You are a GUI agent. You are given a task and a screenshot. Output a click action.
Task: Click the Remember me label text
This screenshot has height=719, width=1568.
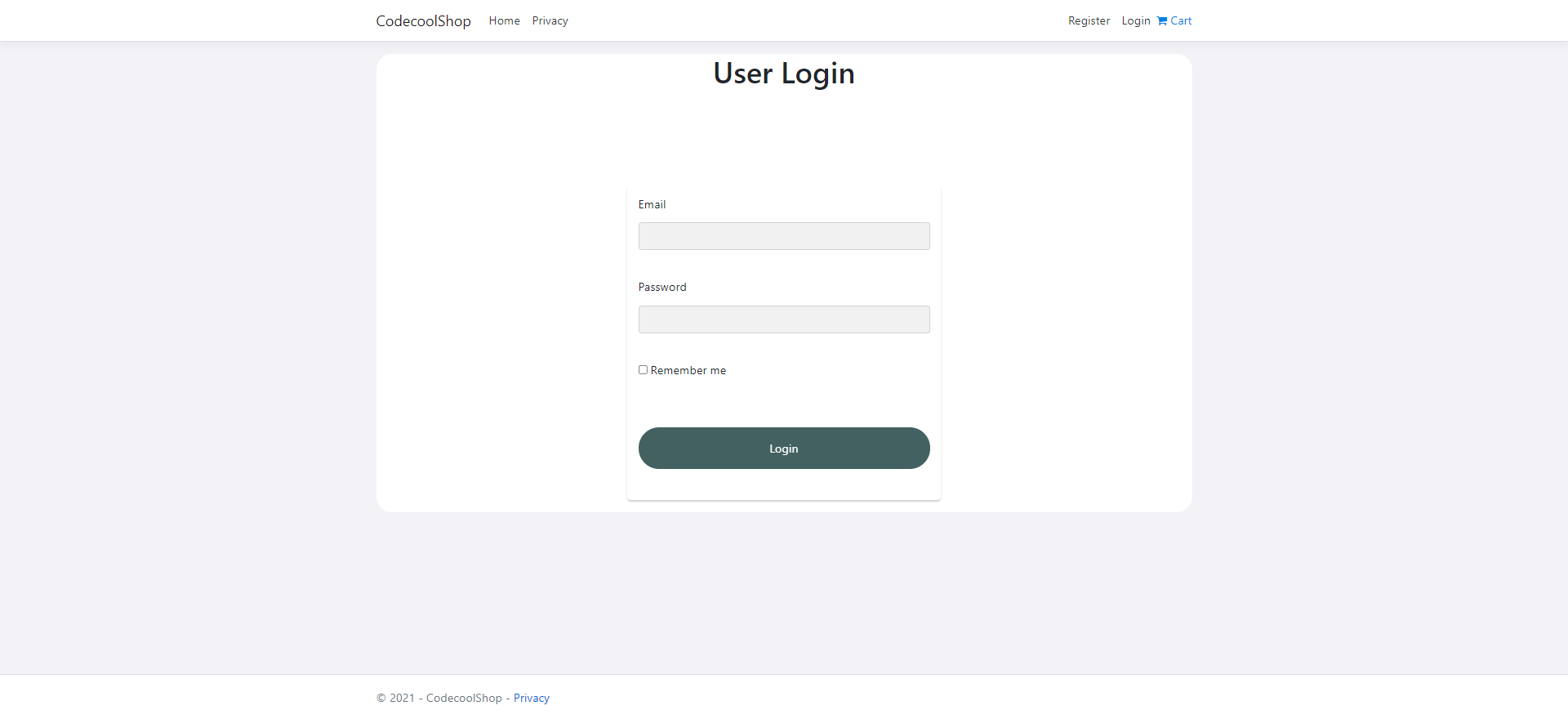coord(688,370)
